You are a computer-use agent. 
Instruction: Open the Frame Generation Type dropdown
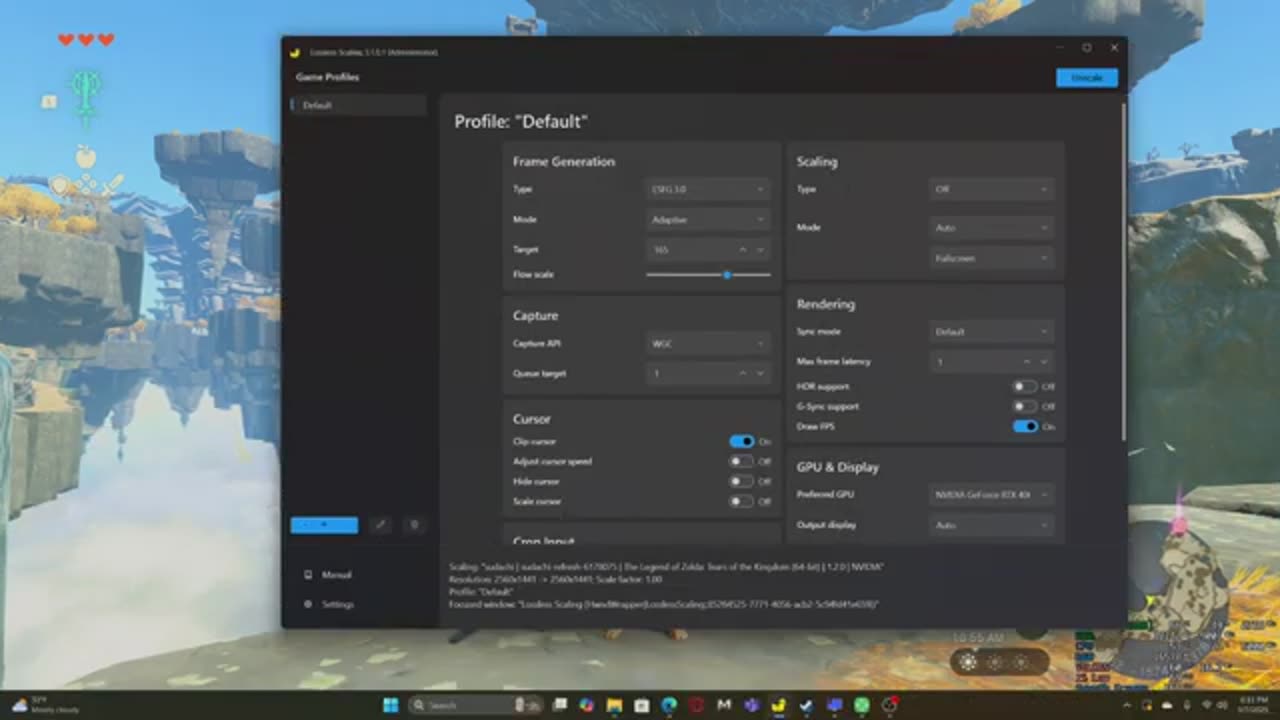pyautogui.click(x=708, y=189)
